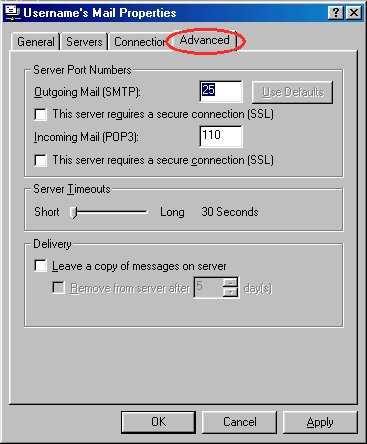Image resolution: width=367 pixels, height=444 pixels.
Task: Switch to the General tab
Action: click(36, 42)
